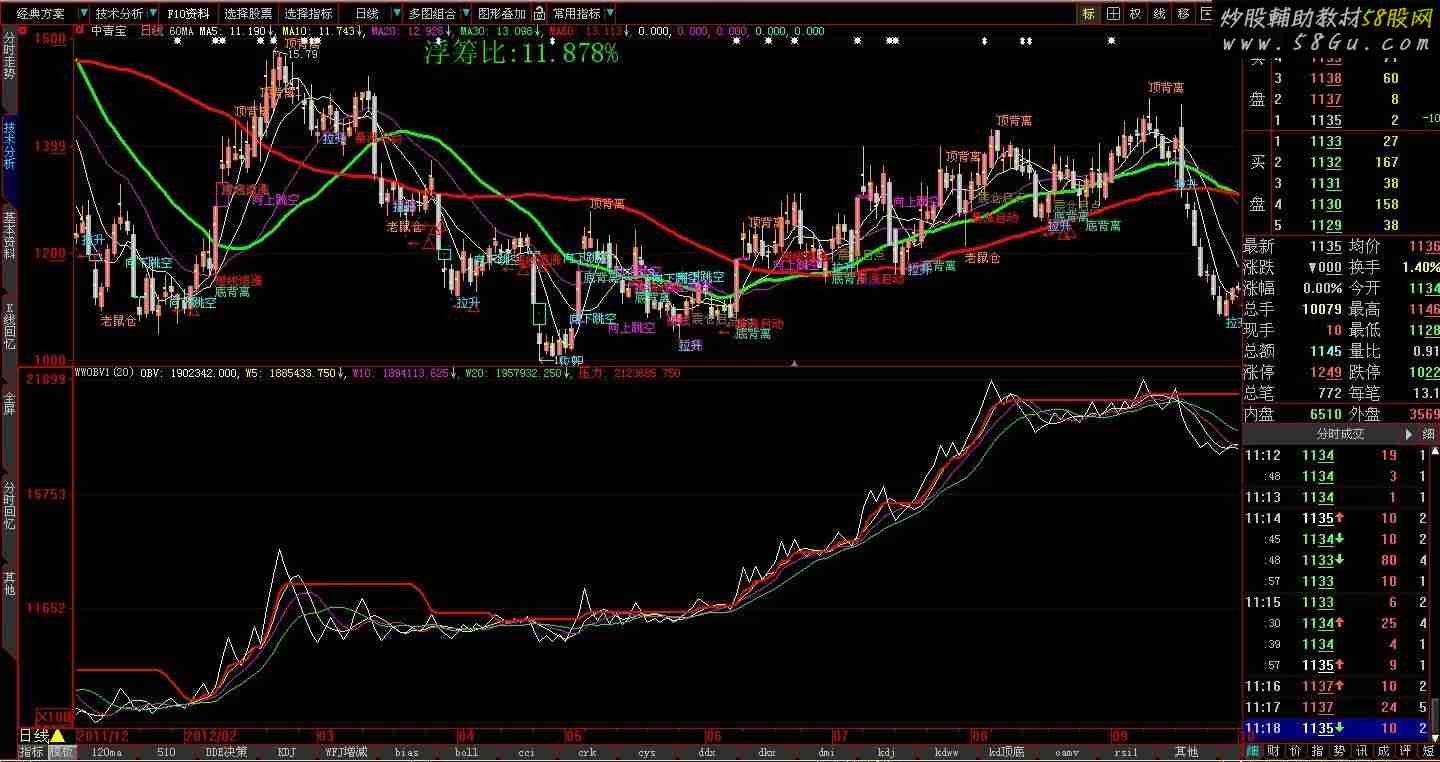
Task: Open the 多图组合 dropdown arrow
Action: (465, 14)
